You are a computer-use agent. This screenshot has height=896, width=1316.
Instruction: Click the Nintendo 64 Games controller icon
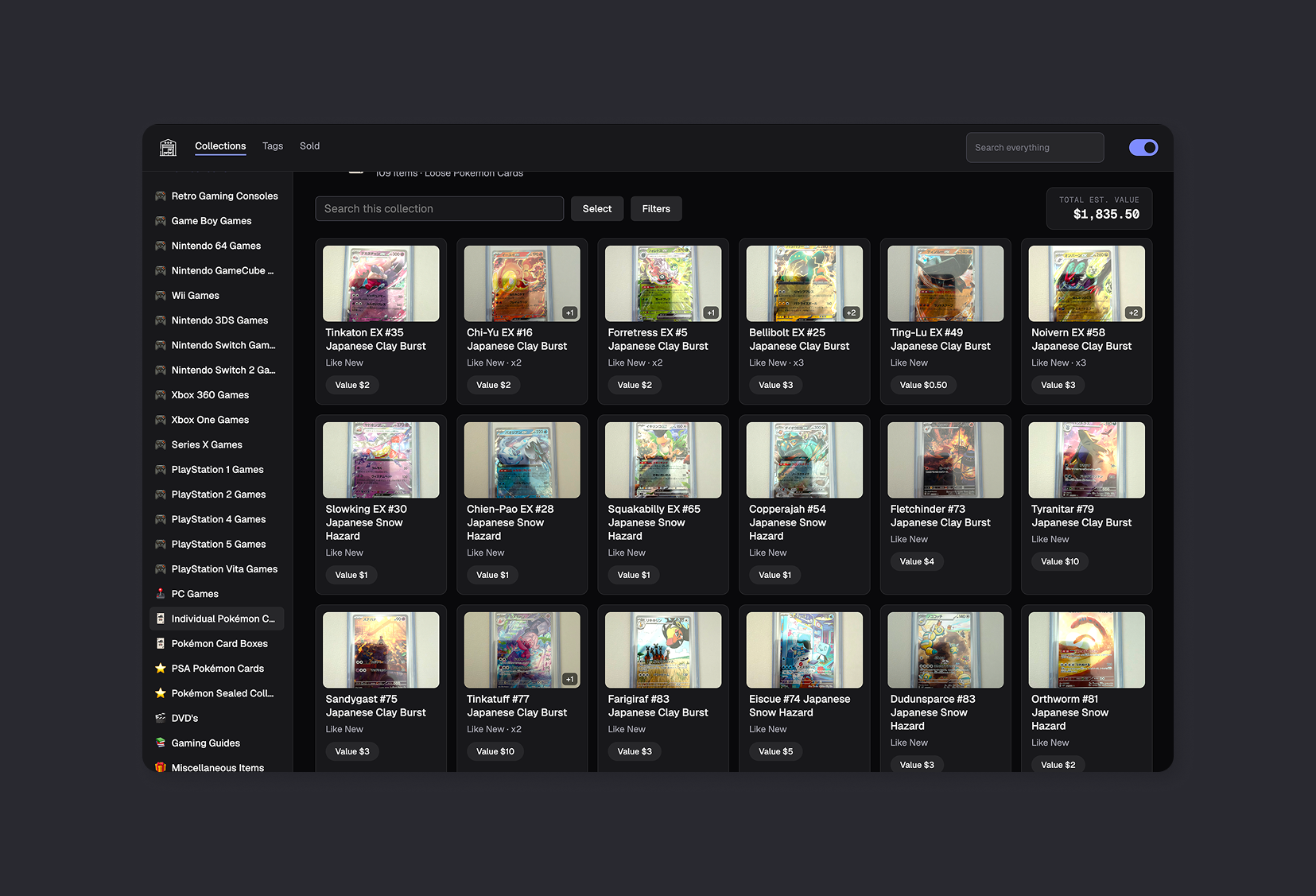[161, 246]
